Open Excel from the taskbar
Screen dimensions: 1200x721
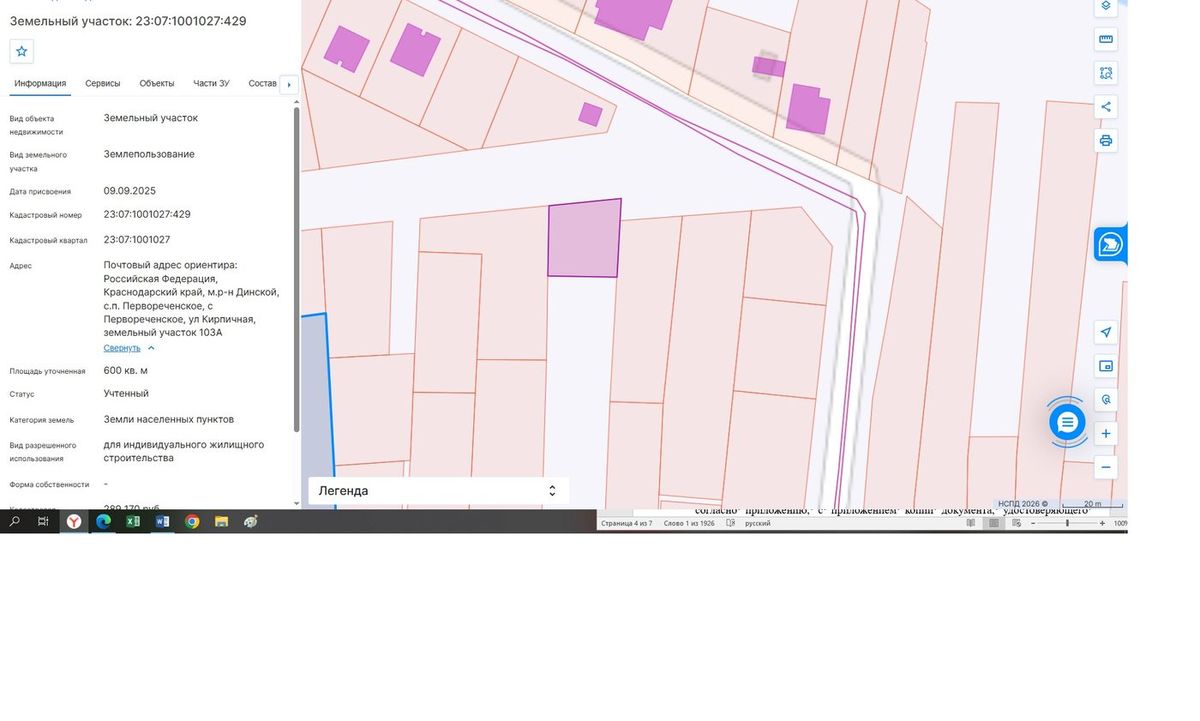coord(133,521)
